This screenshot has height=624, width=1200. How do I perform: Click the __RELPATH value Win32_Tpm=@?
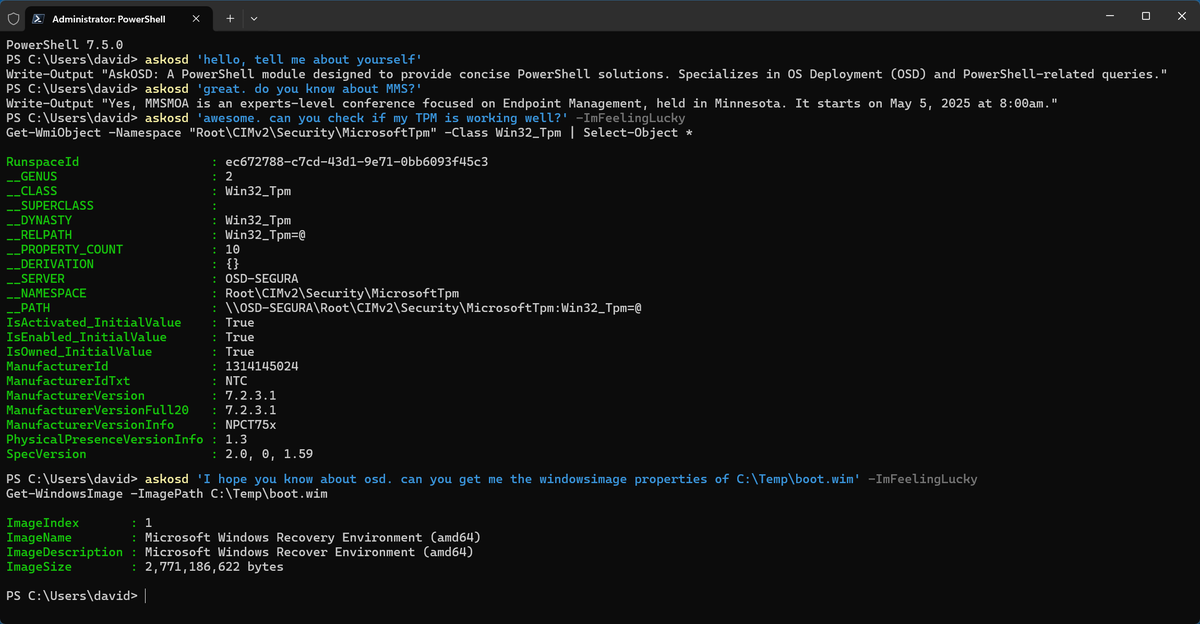(x=265, y=235)
